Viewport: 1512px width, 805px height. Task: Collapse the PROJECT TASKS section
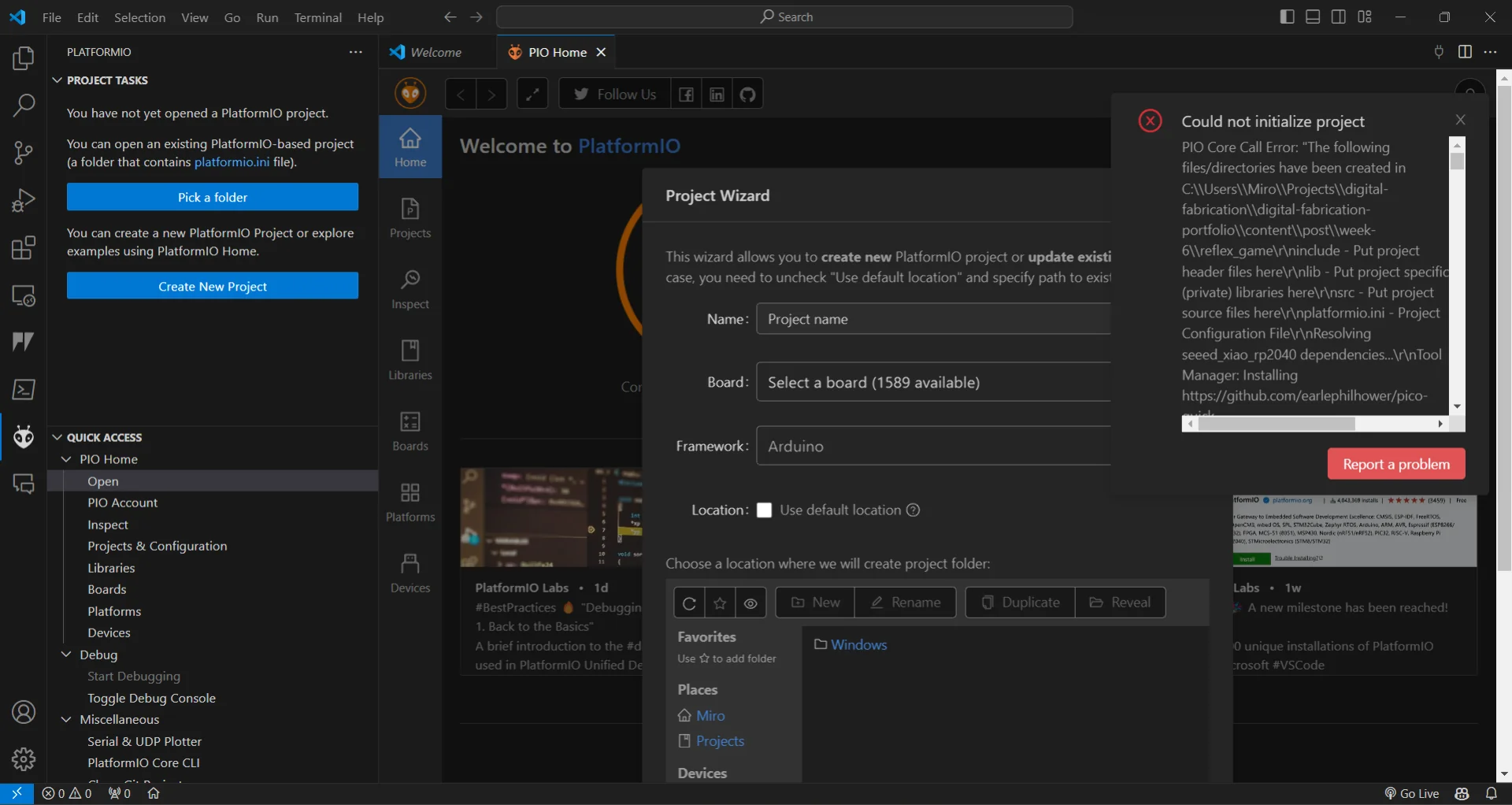tap(57, 80)
